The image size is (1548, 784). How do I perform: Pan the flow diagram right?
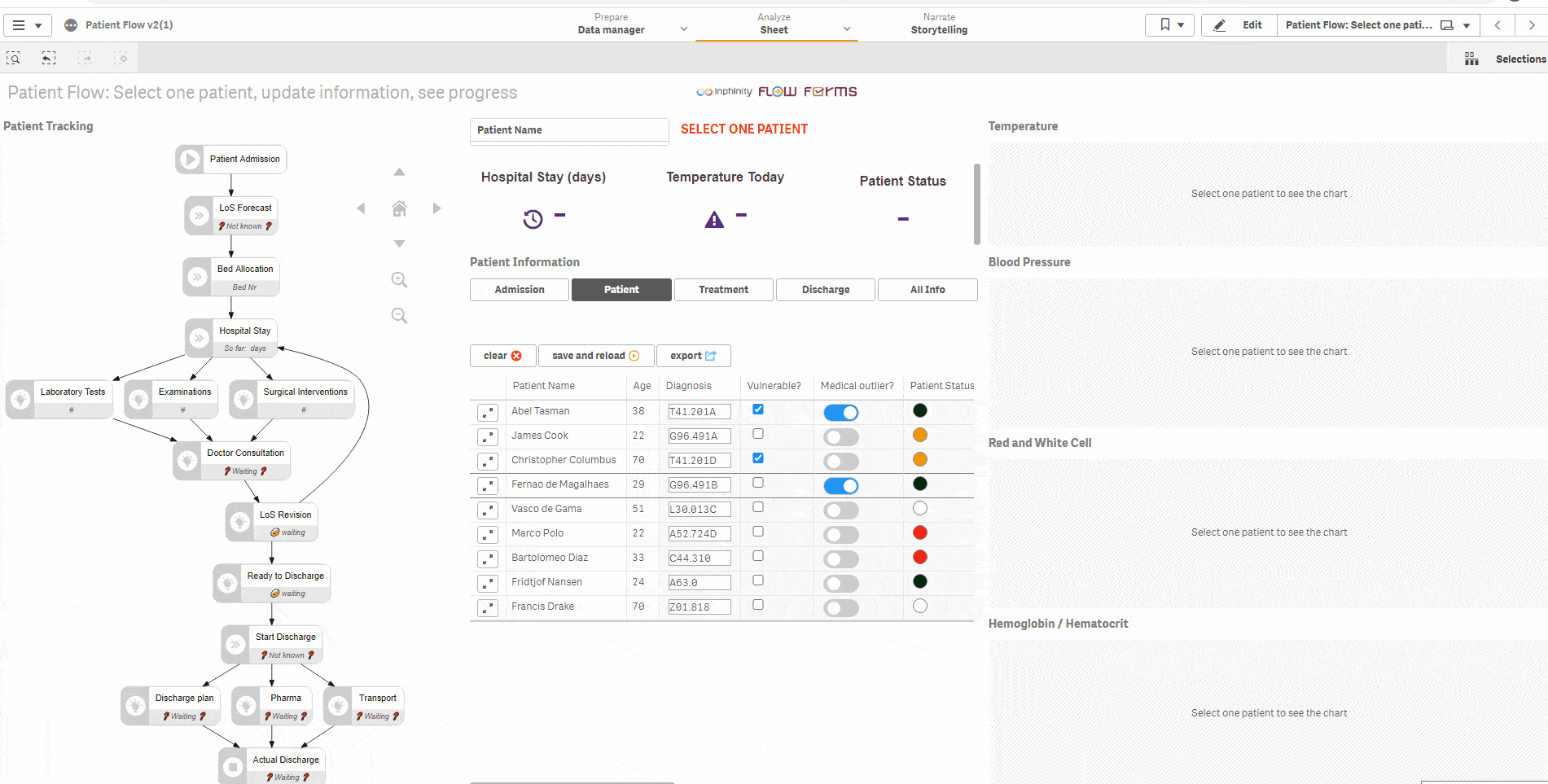pos(436,208)
